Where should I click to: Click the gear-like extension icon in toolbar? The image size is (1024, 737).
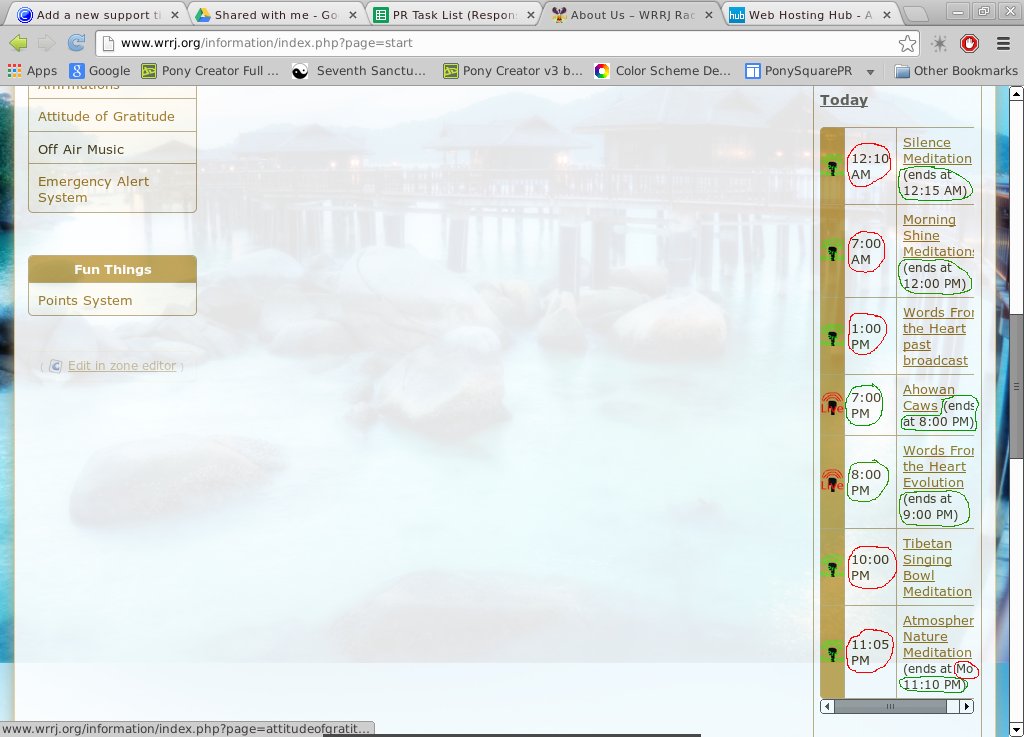(938, 44)
